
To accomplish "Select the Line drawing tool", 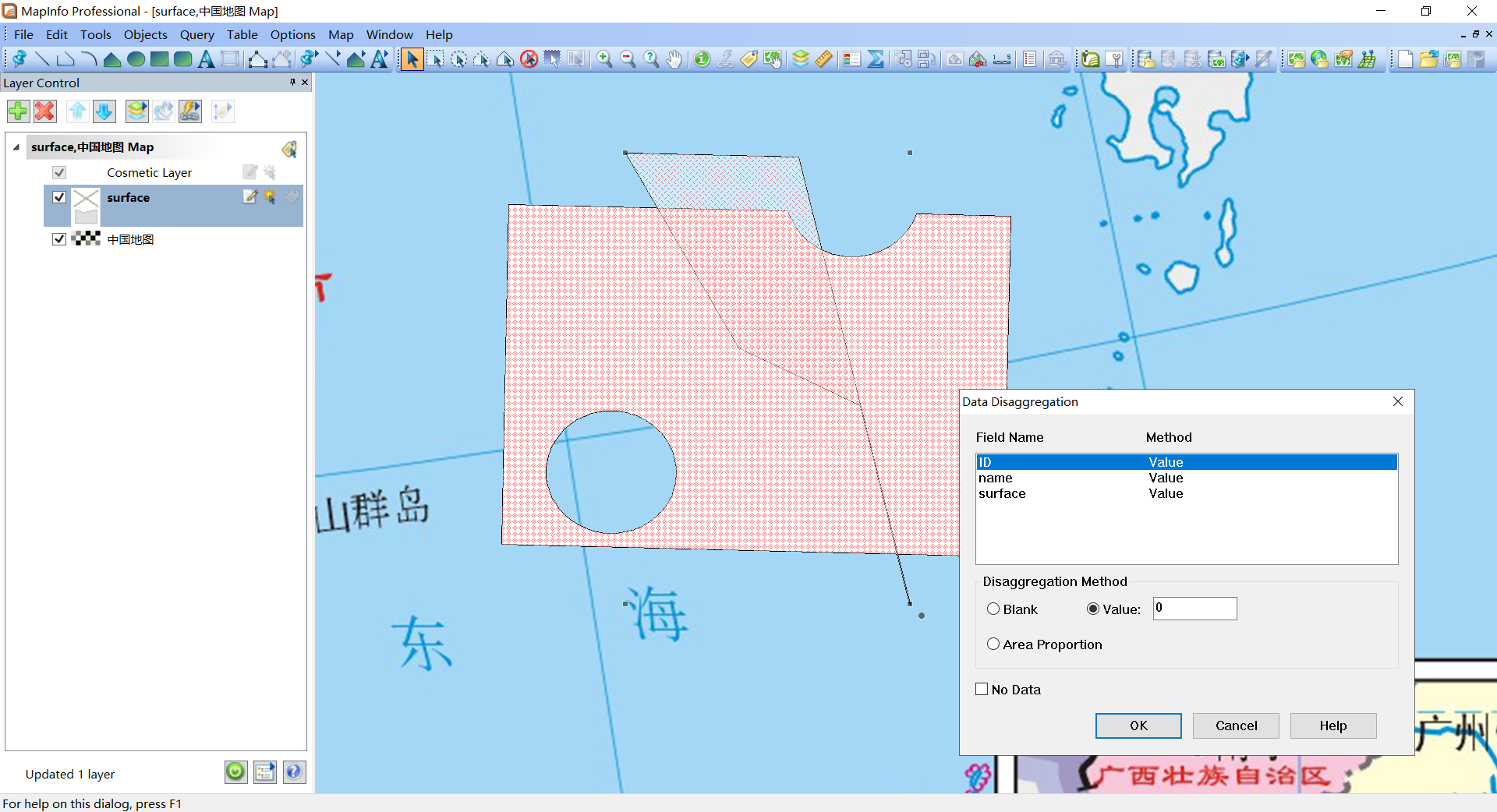I will pos(42,59).
